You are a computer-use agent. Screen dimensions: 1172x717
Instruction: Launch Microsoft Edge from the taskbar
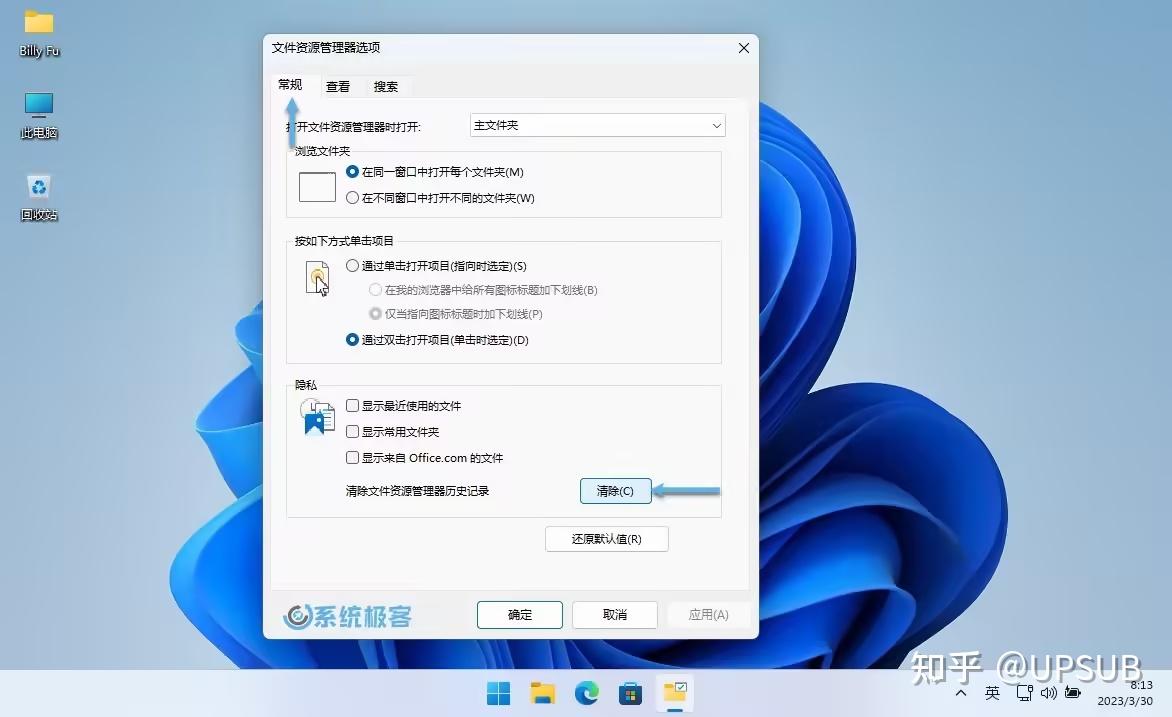[x=587, y=692]
